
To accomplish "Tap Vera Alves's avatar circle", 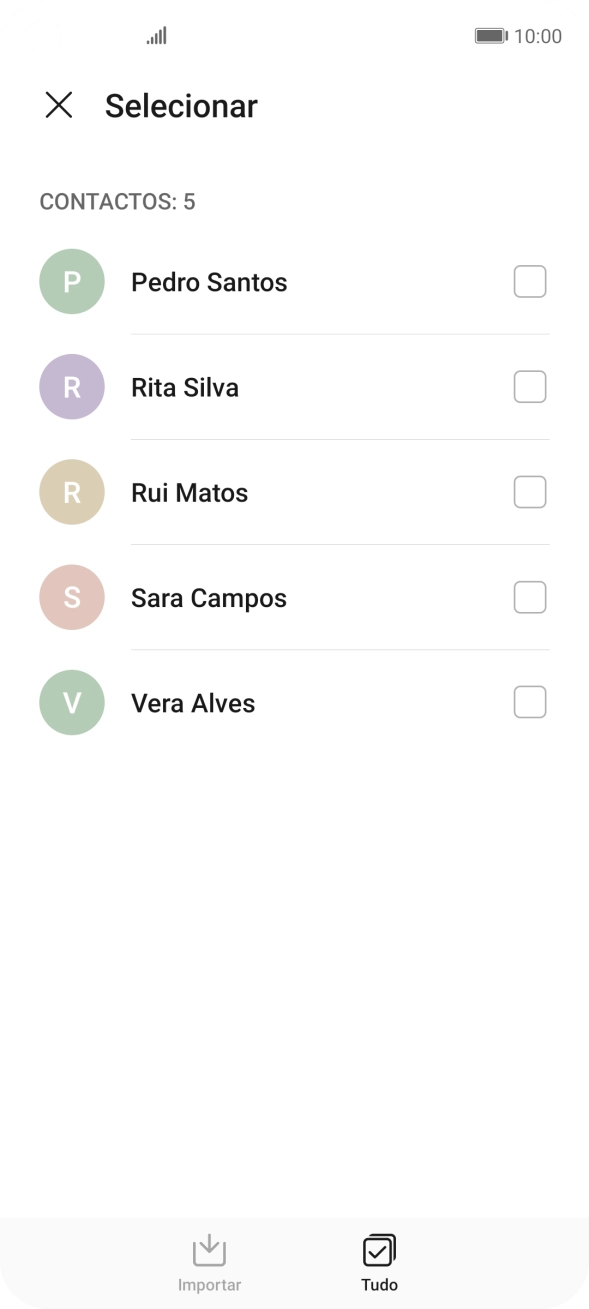I will click(x=71, y=702).
